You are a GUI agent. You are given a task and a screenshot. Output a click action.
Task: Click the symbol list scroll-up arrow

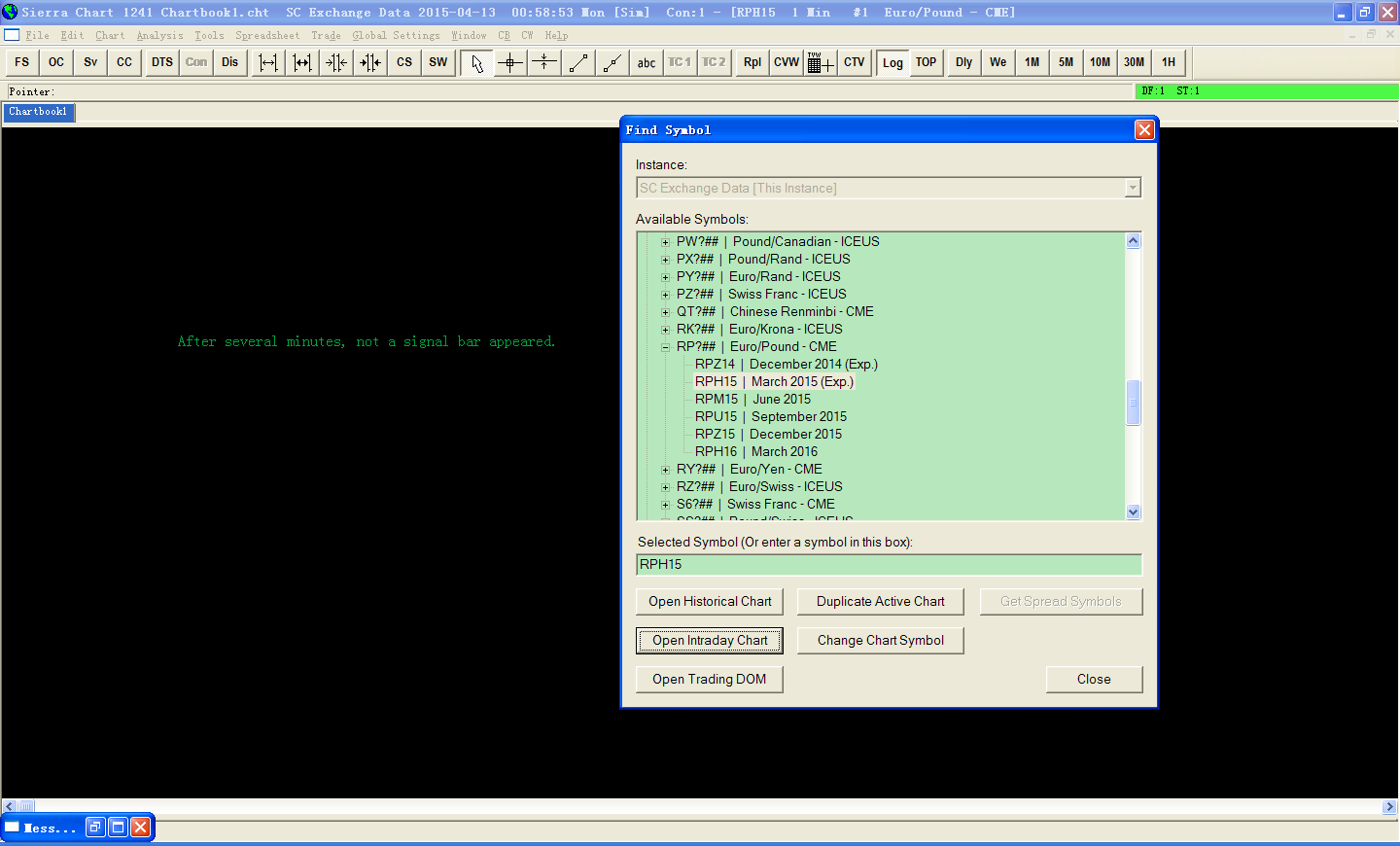pos(1133,241)
